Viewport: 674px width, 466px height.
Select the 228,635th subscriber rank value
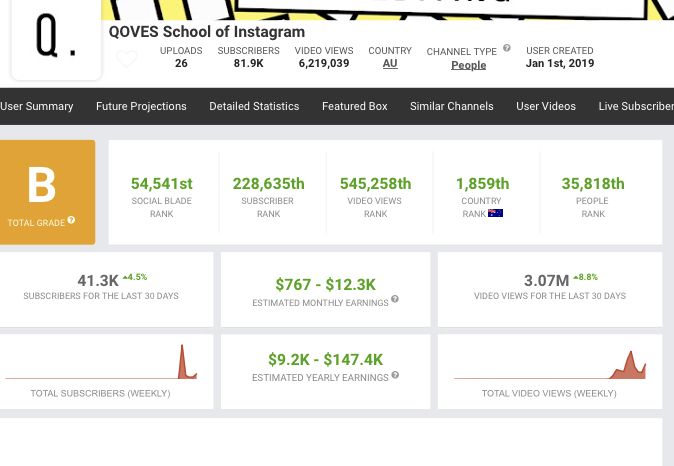269,184
